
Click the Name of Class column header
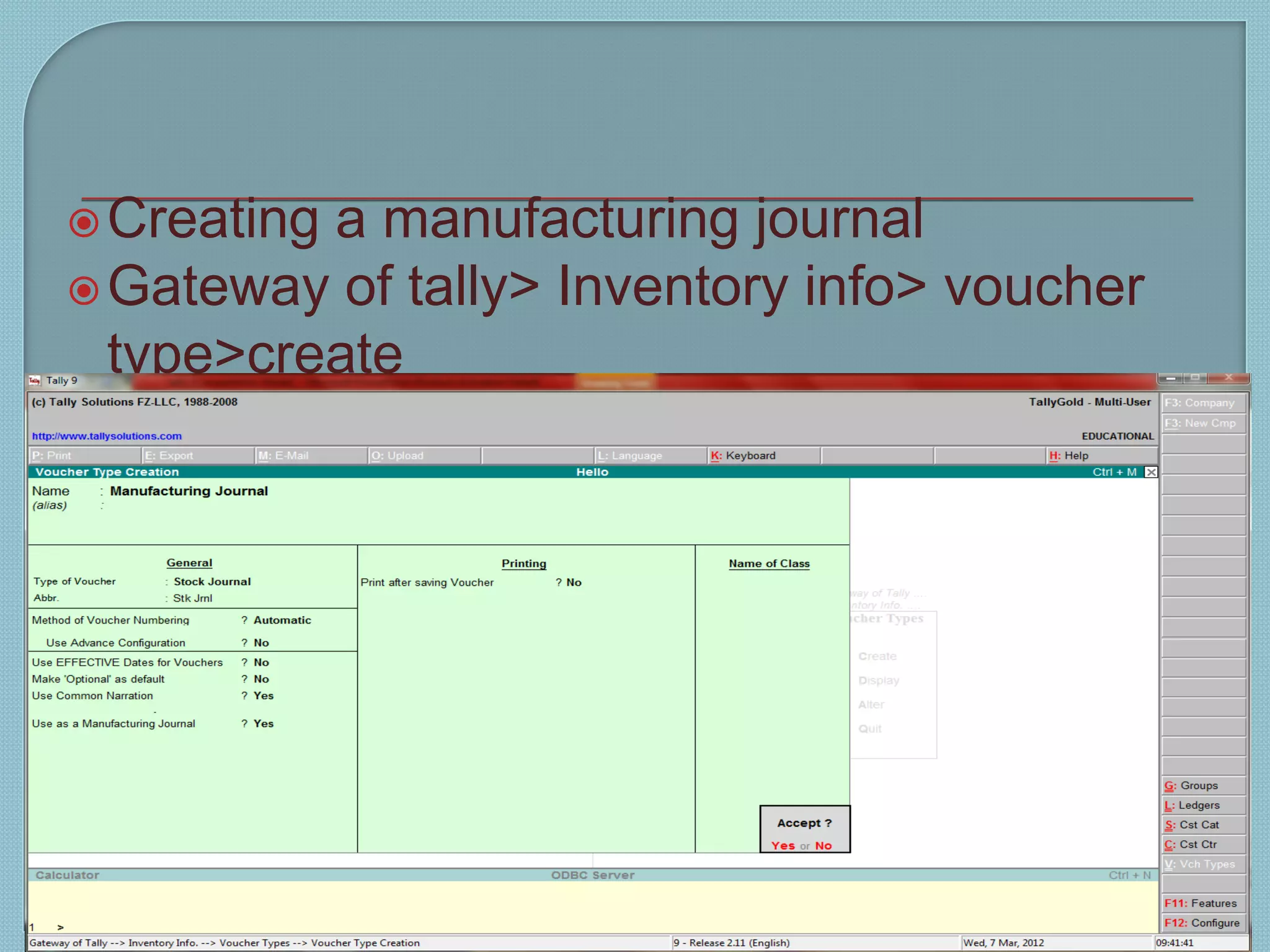point(769,563)
